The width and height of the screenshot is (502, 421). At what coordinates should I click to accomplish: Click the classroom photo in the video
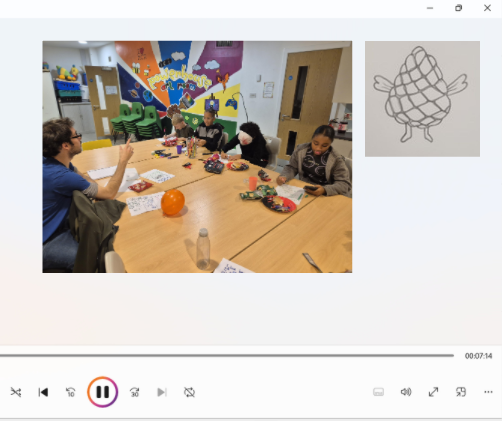pos(197,157)
